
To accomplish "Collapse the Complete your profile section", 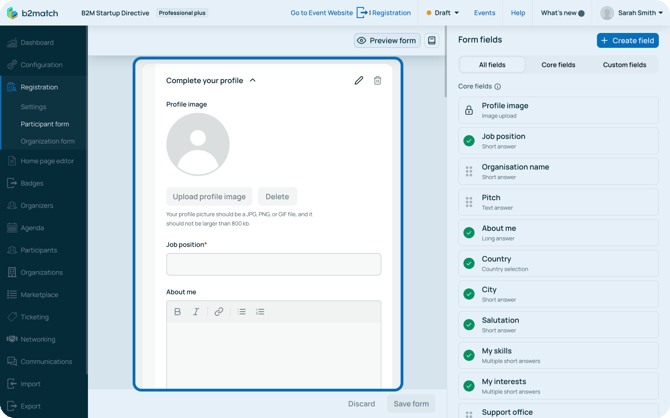I will coord(253,80).
